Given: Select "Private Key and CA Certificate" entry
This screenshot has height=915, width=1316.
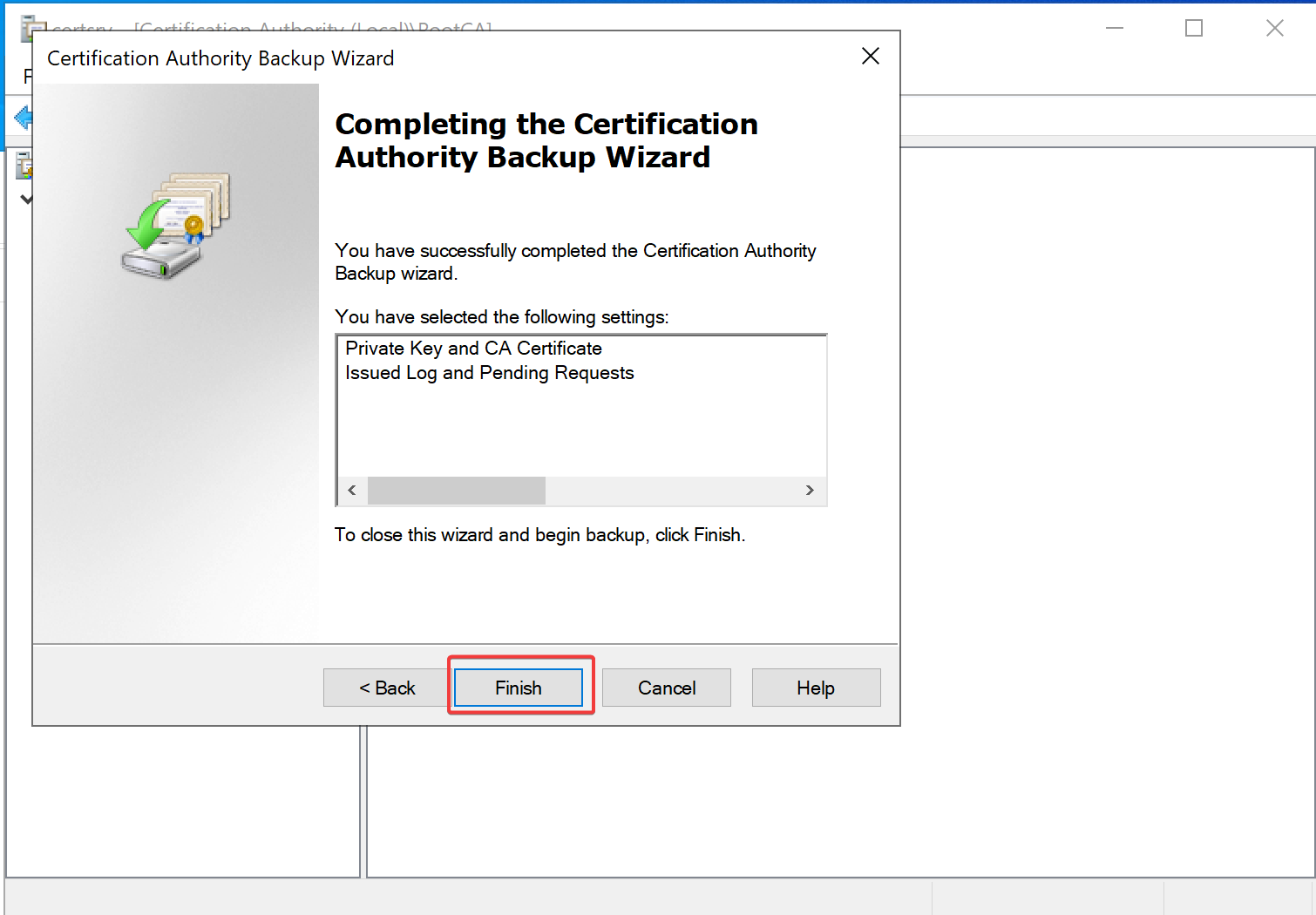Looking at the screenshot, I should [473, 349].
